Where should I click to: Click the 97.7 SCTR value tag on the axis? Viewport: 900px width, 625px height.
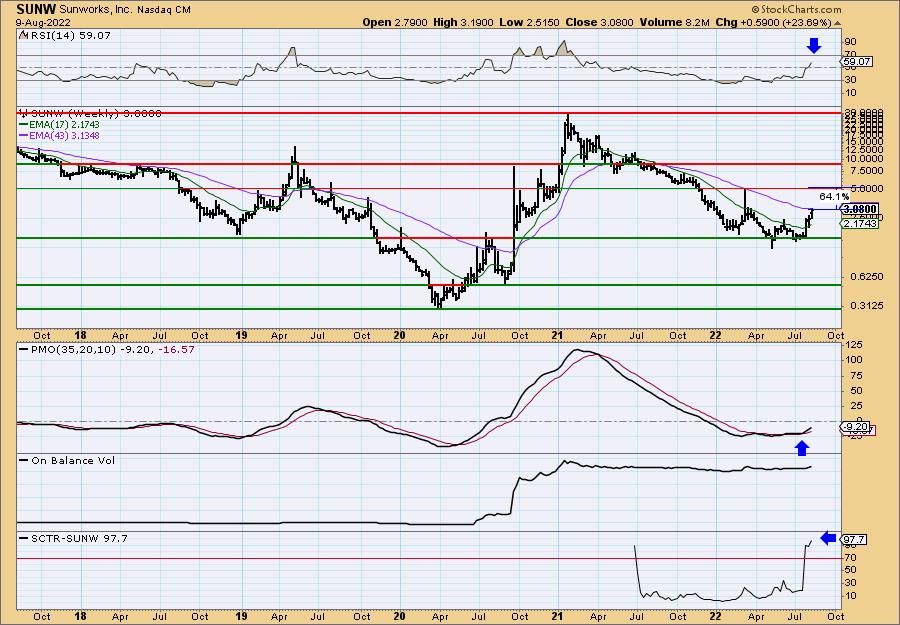click(854, 539)
